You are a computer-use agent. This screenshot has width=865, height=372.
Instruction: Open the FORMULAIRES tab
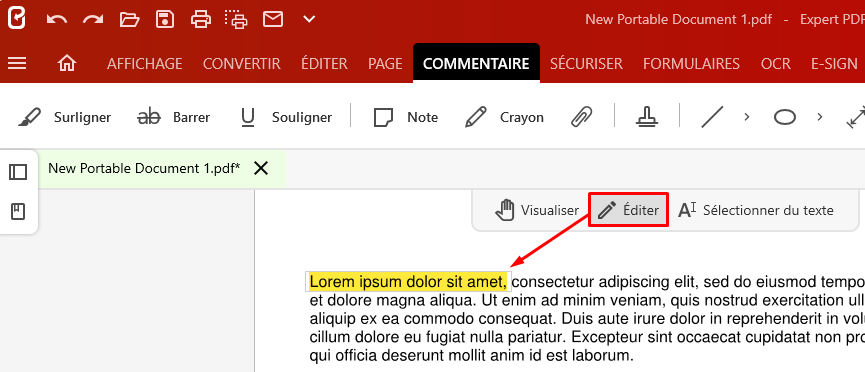click(691, 63)
